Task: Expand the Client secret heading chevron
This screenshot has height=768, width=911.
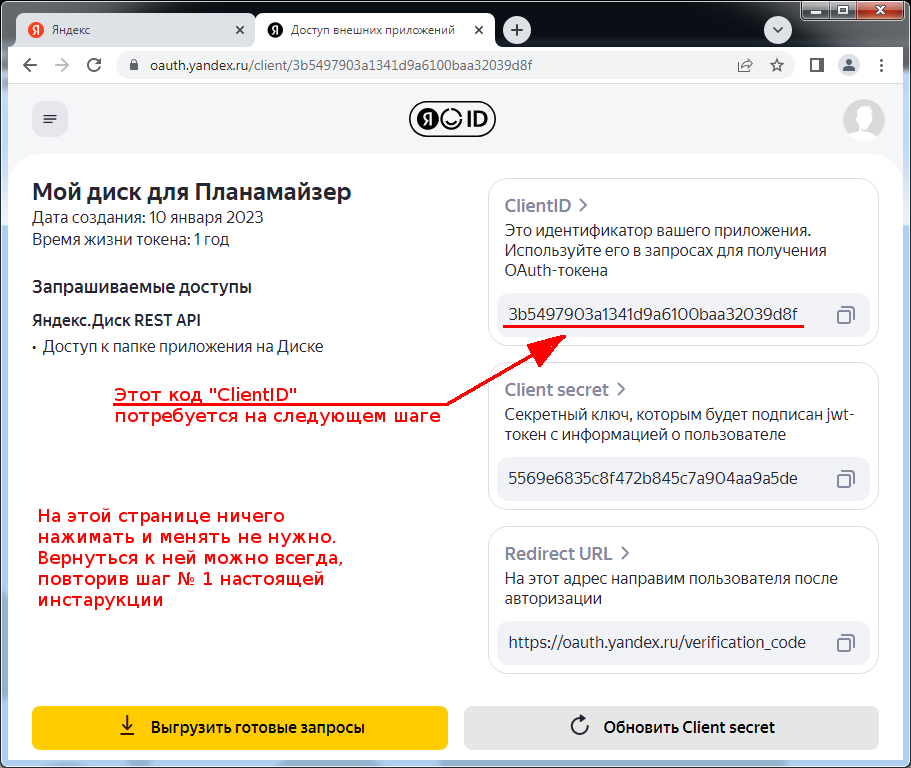Action: pyautogui.click(x=621, y=389)
